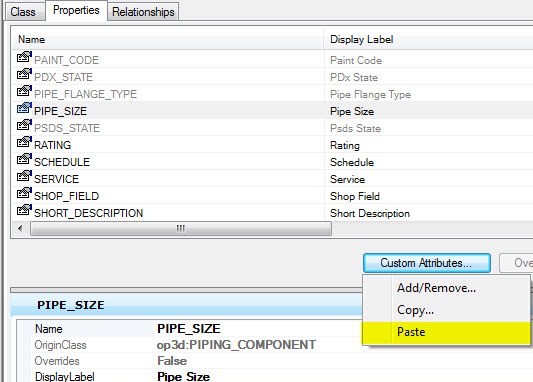Select the SHOP_FIELD property row
533x382 pixels.
273,195
